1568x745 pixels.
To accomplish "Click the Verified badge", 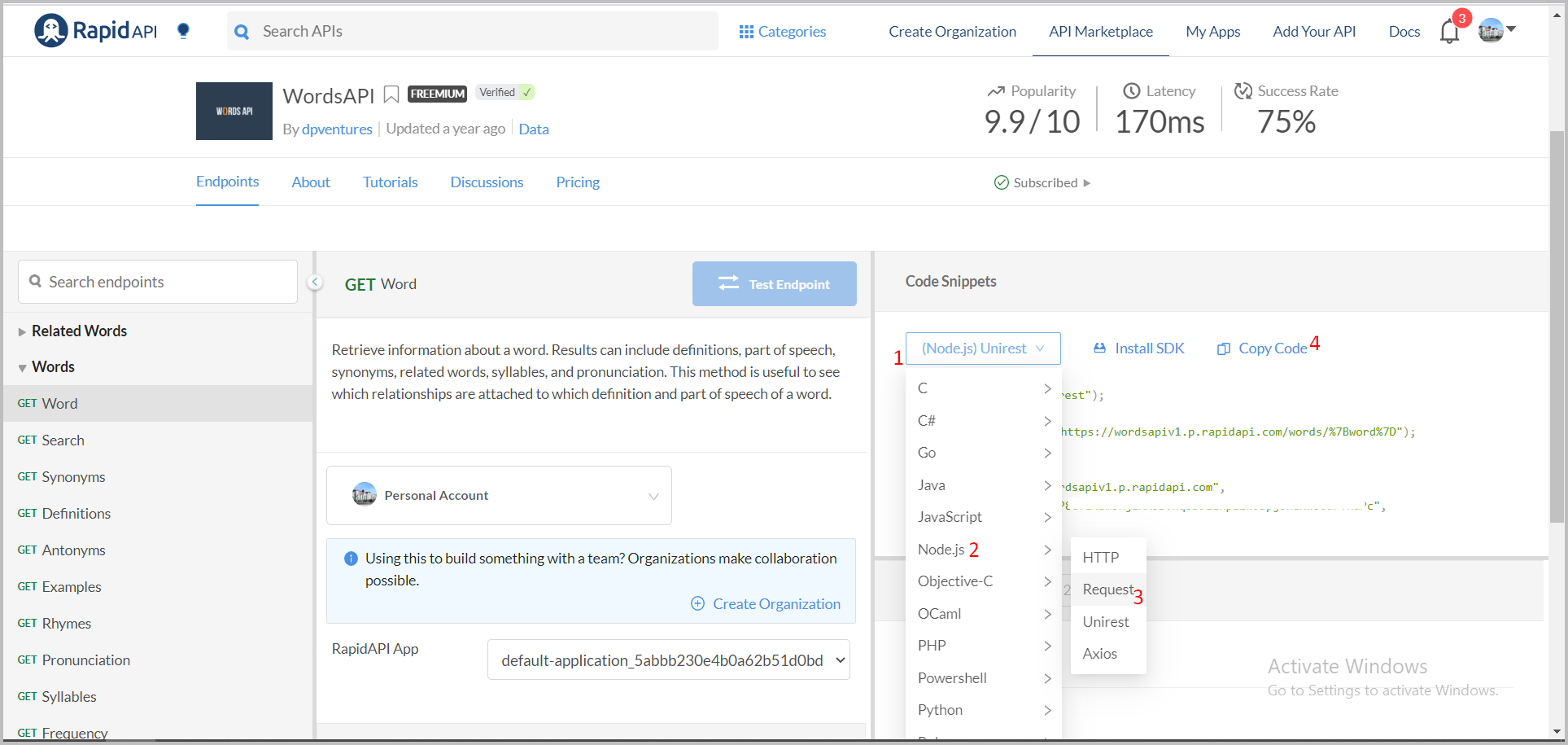I will pos(505,93).
